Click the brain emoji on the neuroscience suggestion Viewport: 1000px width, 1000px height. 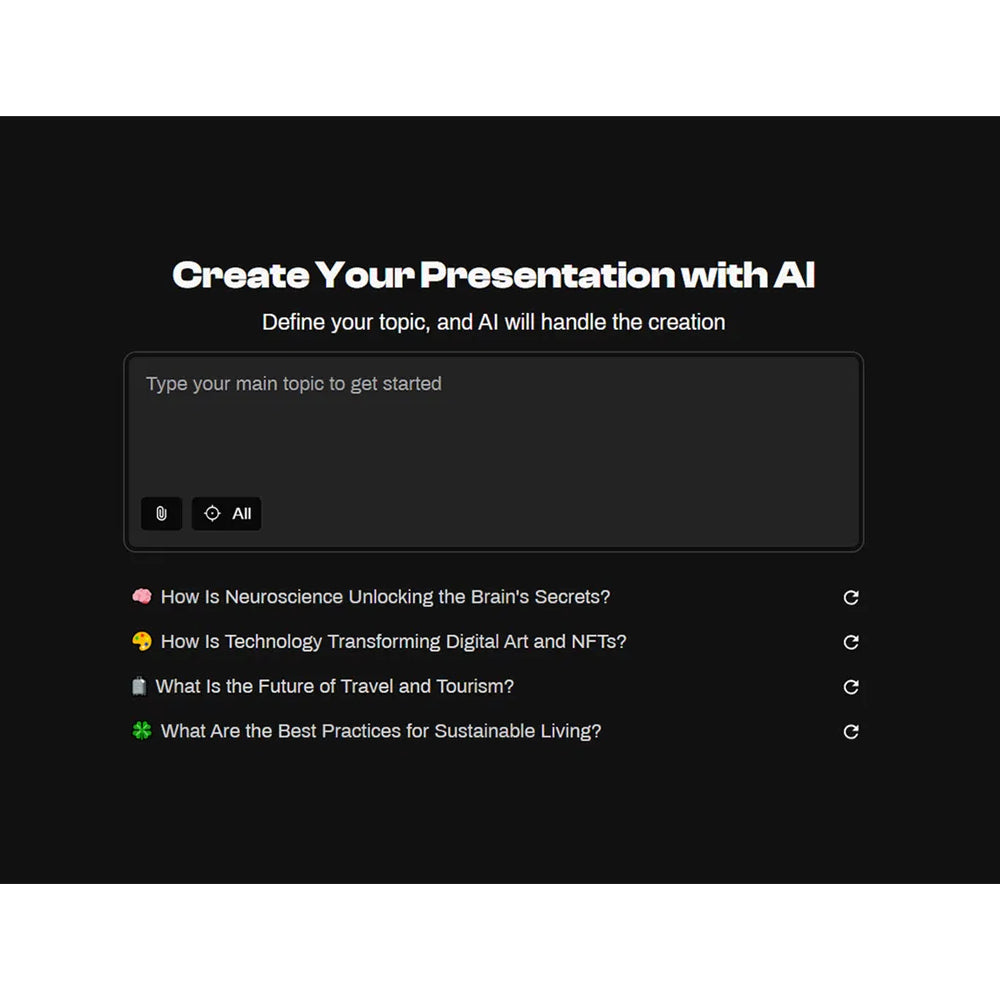tap(141, 596)
